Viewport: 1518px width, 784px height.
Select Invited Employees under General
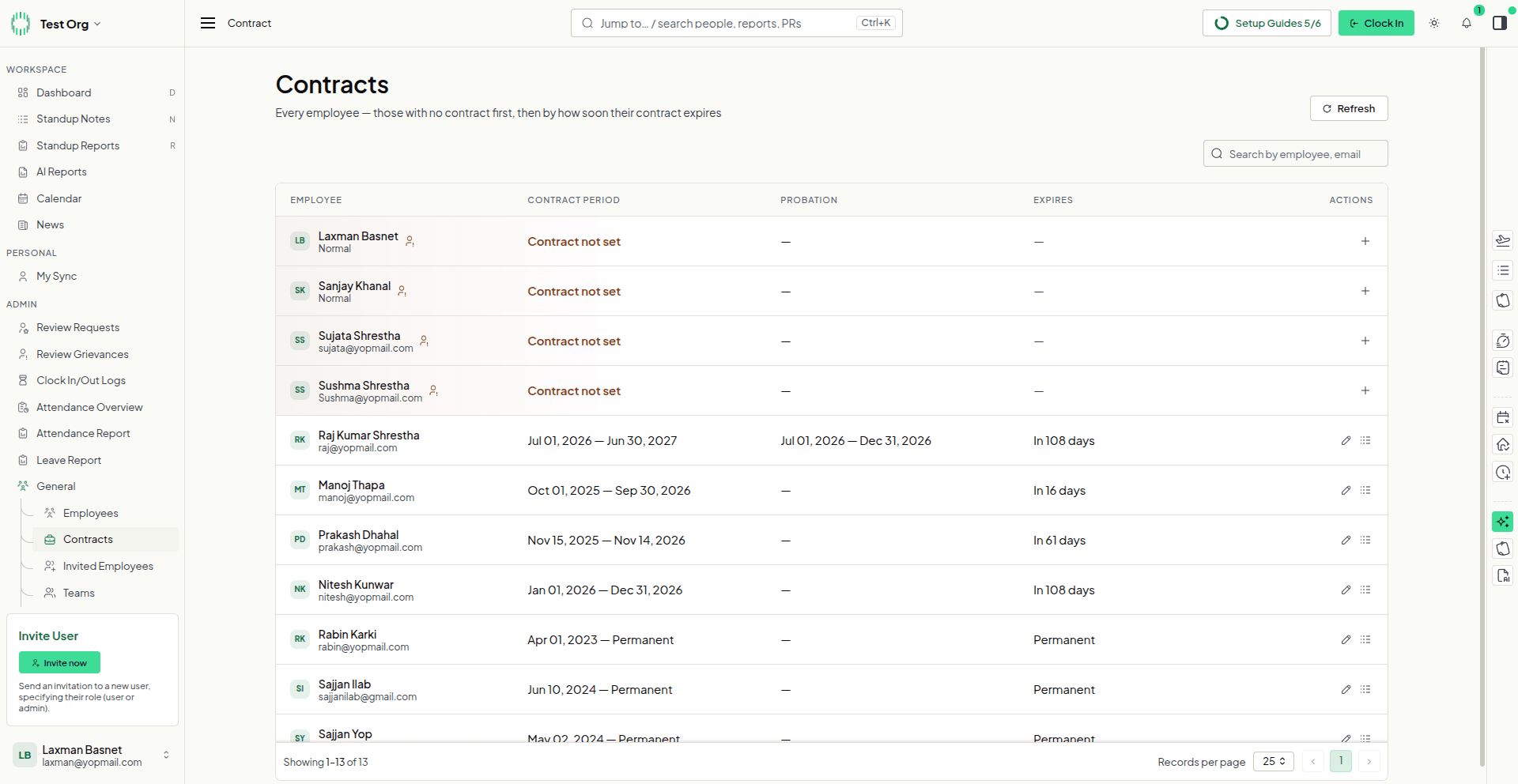[106, 566]
